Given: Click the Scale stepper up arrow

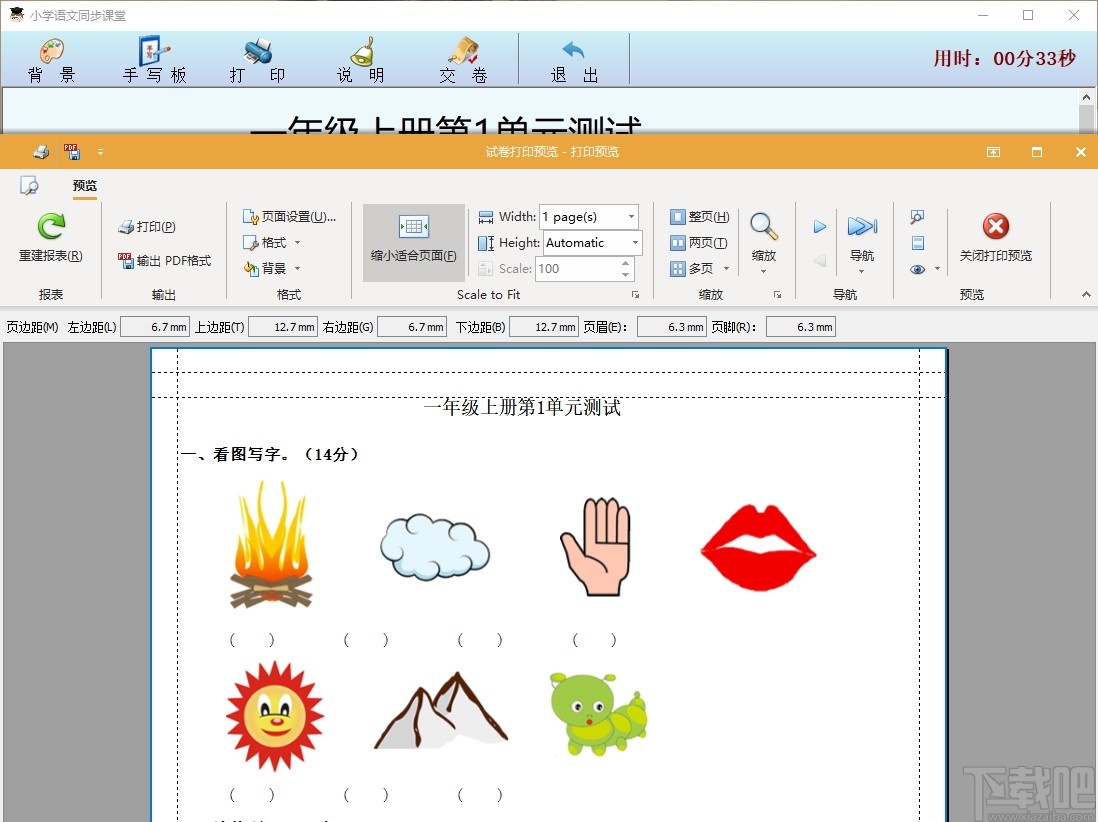Looking at the screenshot, I should coord(627,262).
